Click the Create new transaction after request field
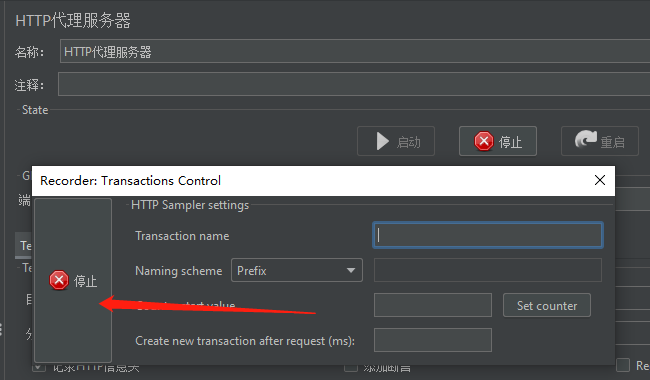The image size is (650, 380). (432, 340)
